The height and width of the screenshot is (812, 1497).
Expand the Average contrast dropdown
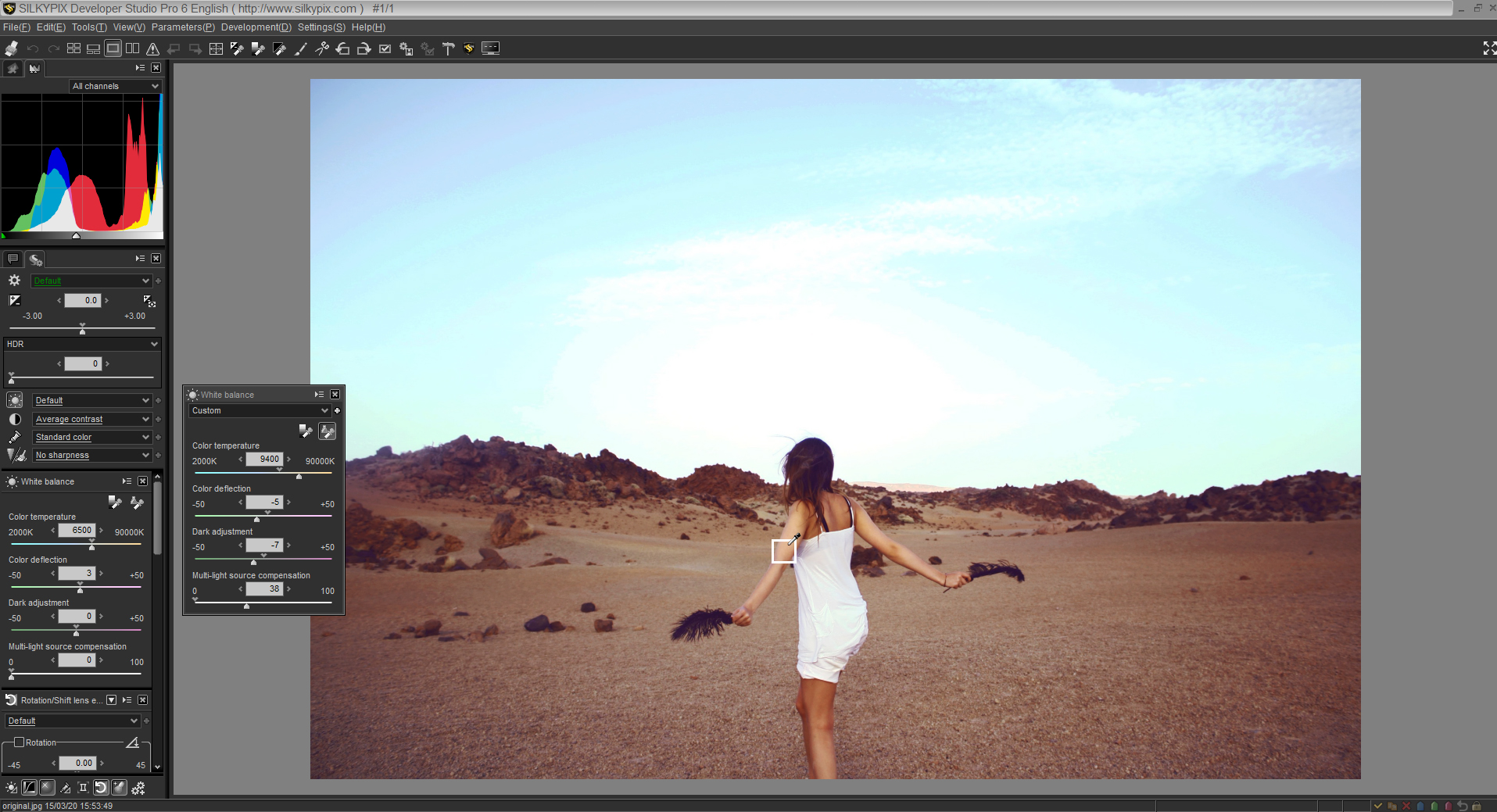145,420
